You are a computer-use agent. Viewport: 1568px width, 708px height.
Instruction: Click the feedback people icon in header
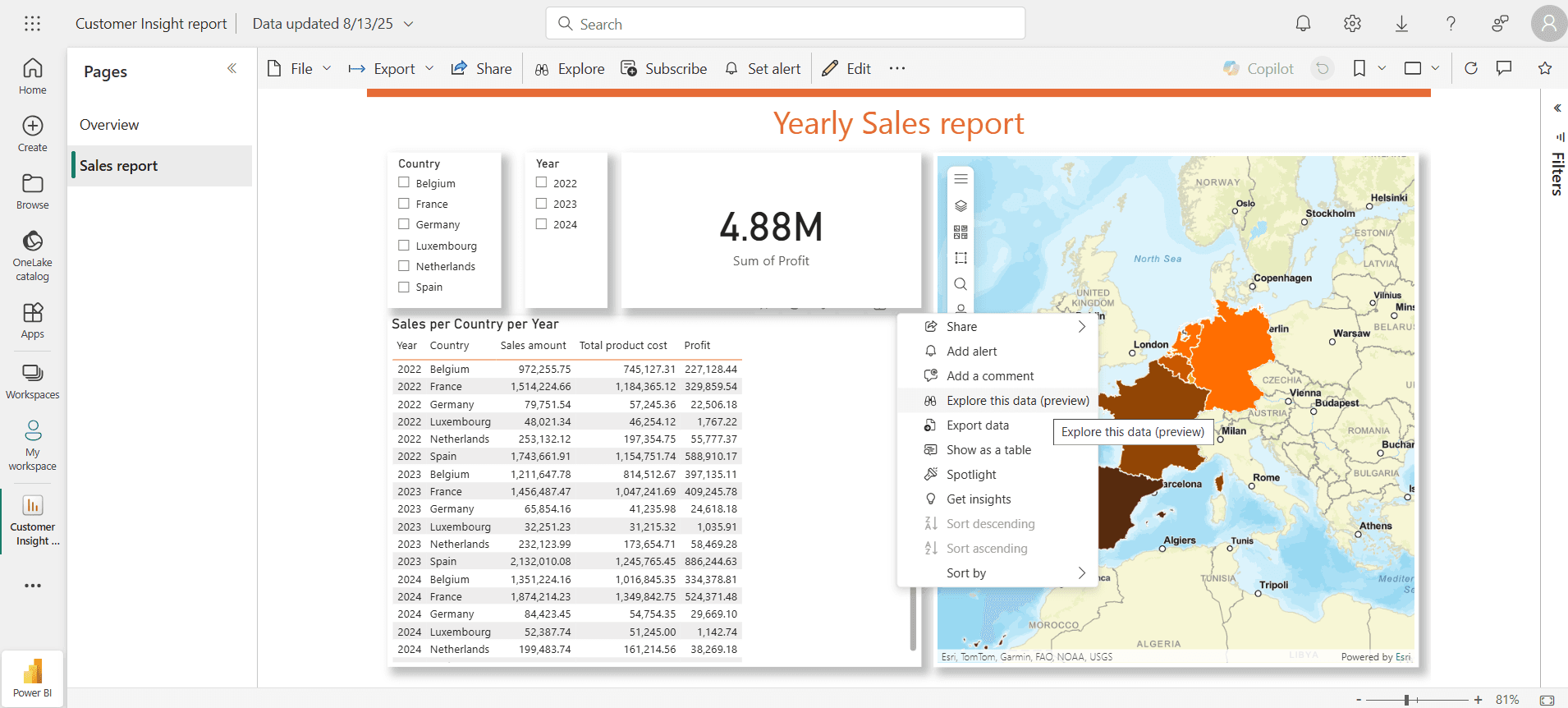[1500, 24]
